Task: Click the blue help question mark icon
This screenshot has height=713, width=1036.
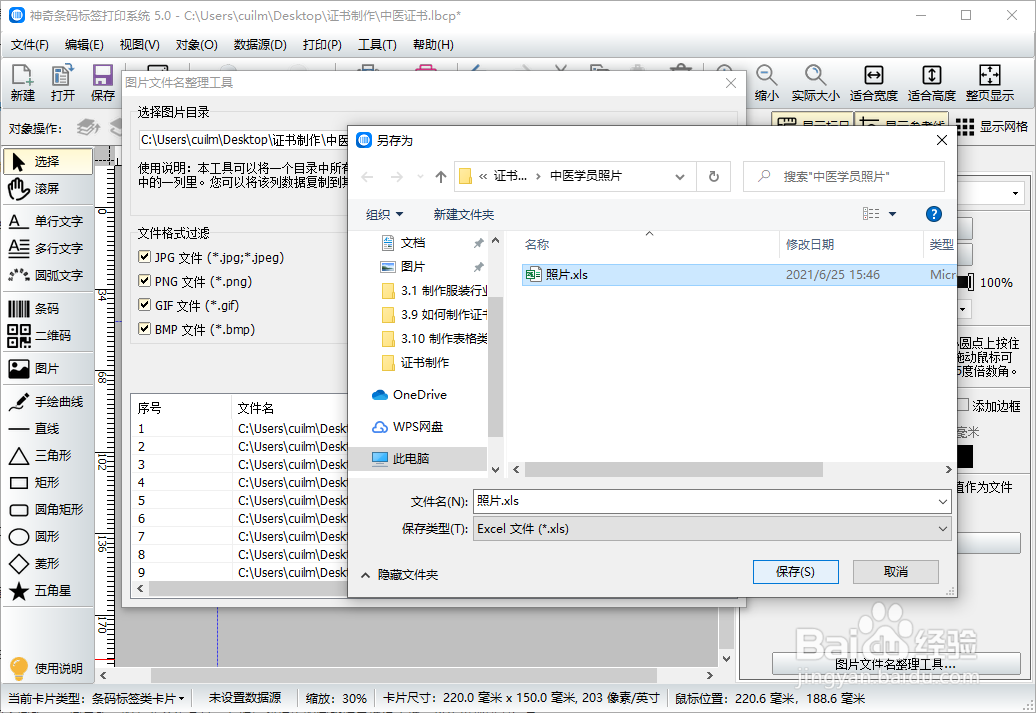Action: point(934,214)
